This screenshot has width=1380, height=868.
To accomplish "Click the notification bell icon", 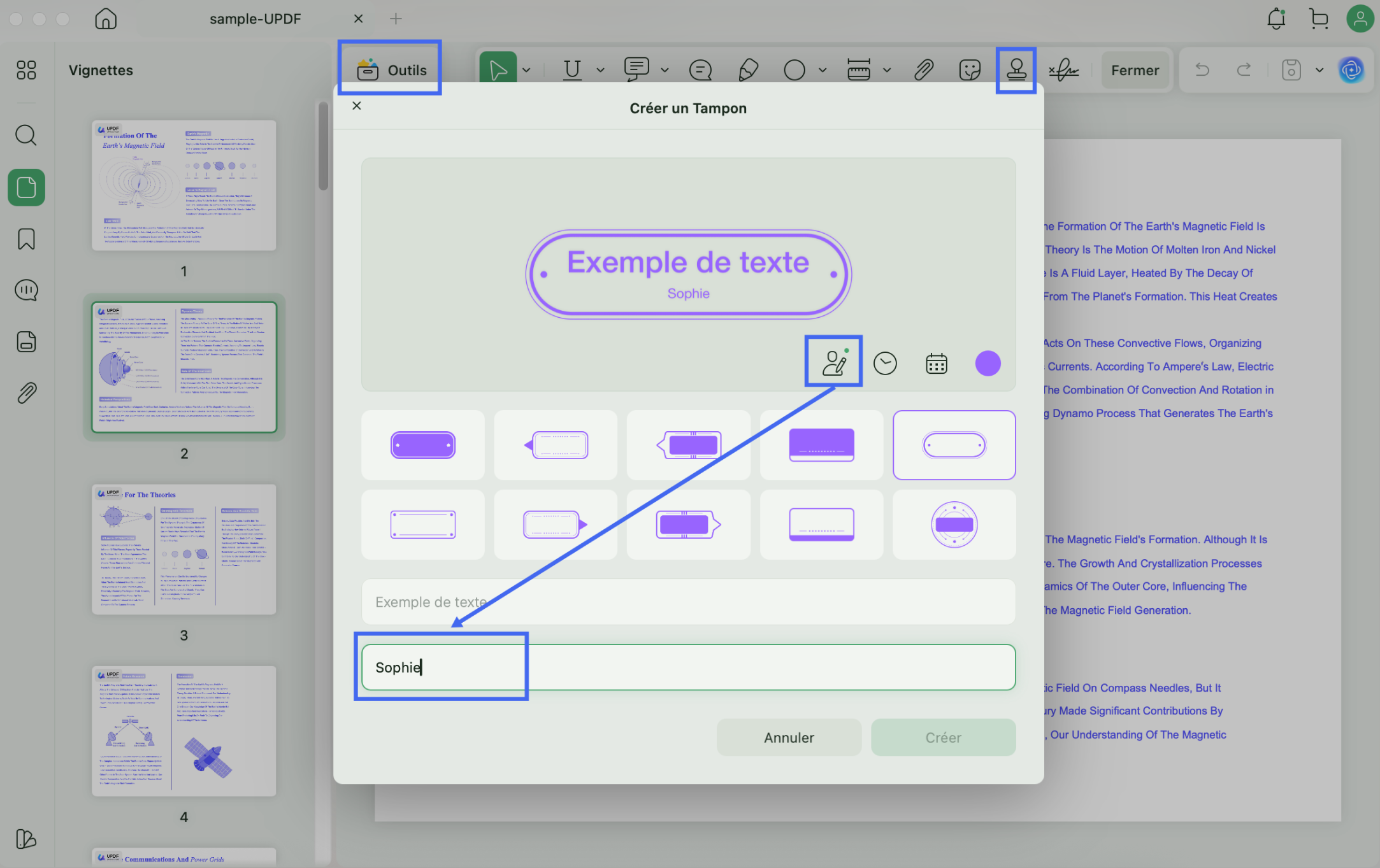I will 1276,18.
